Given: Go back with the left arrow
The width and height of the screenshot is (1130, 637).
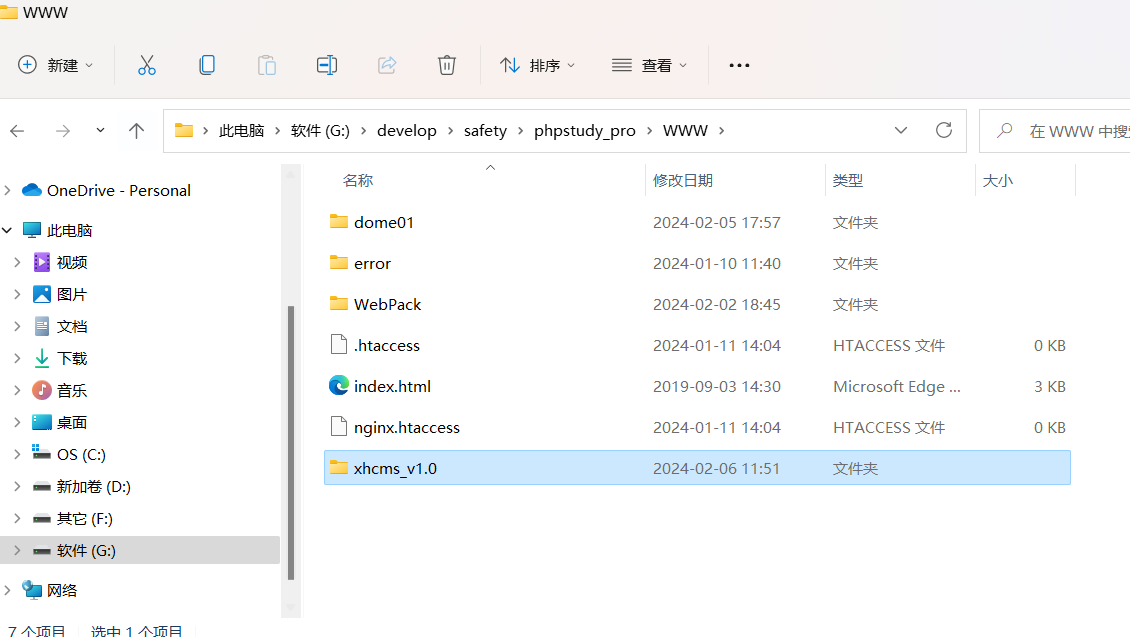Looking at the screenshot, I should (x=17, y=131).
